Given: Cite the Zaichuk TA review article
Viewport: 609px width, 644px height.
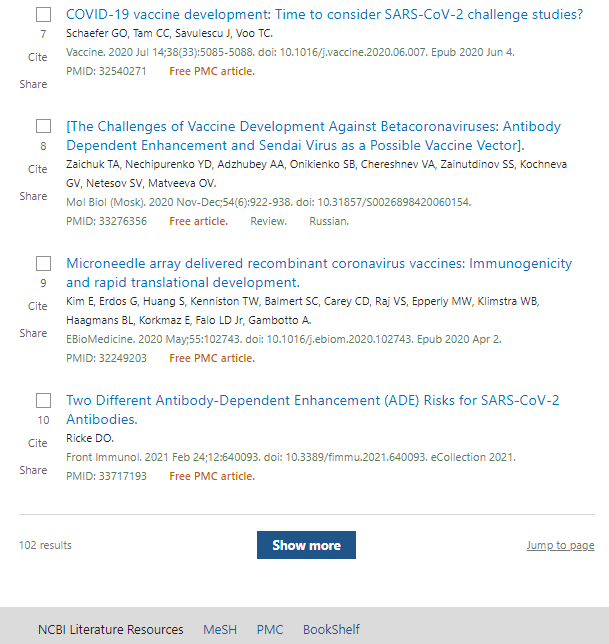Looking at the screenshot, I should coord(37,169).
